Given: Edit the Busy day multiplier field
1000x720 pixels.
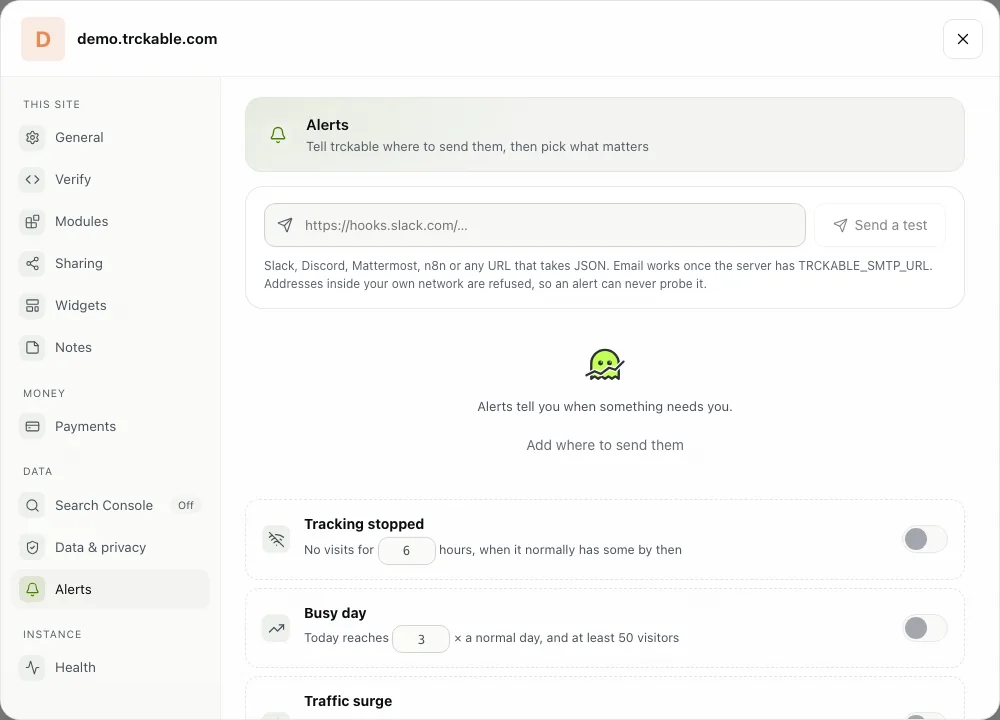Looking at the screenshot, I should [421, 639].
